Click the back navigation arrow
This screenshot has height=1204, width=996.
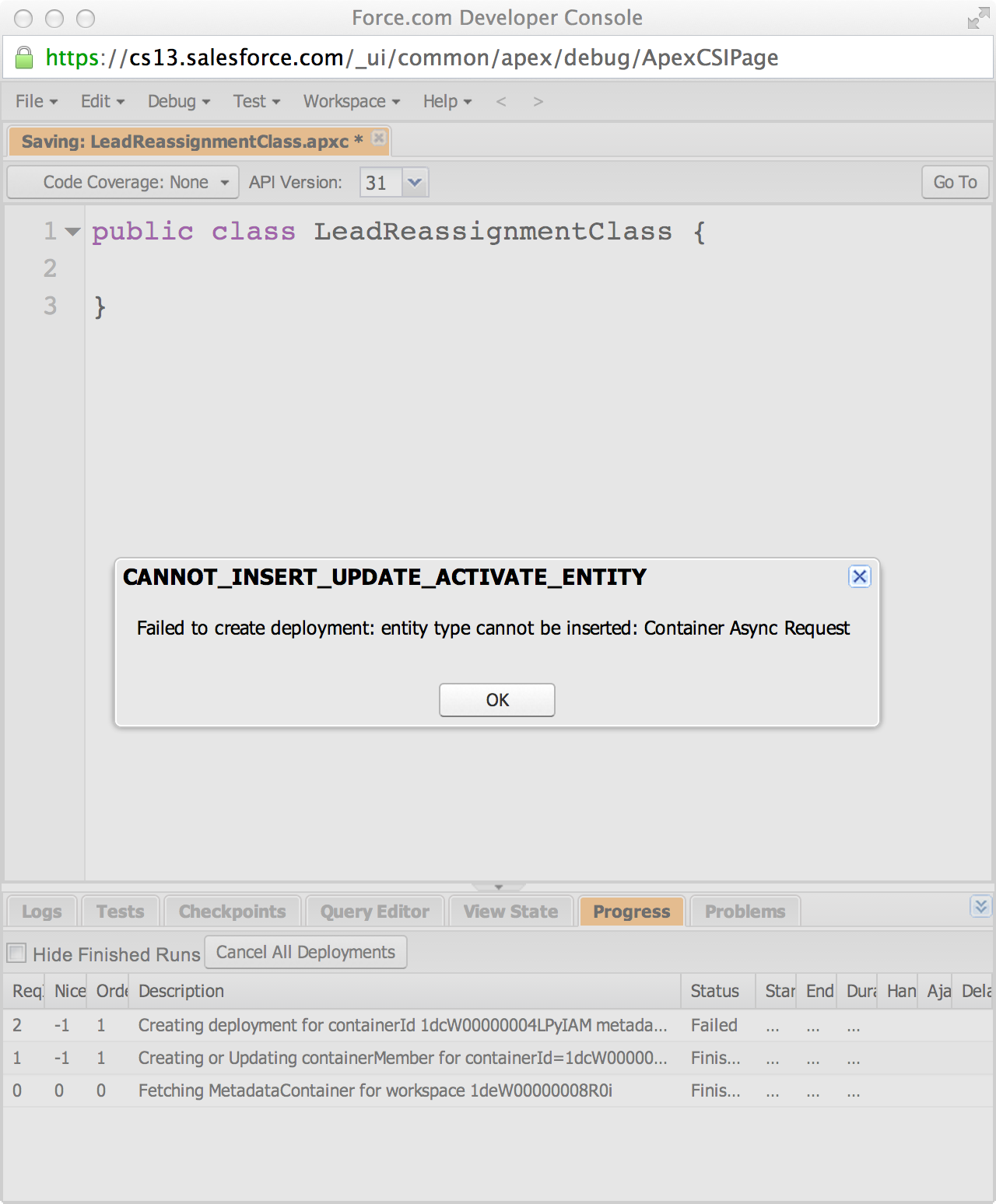501,102
